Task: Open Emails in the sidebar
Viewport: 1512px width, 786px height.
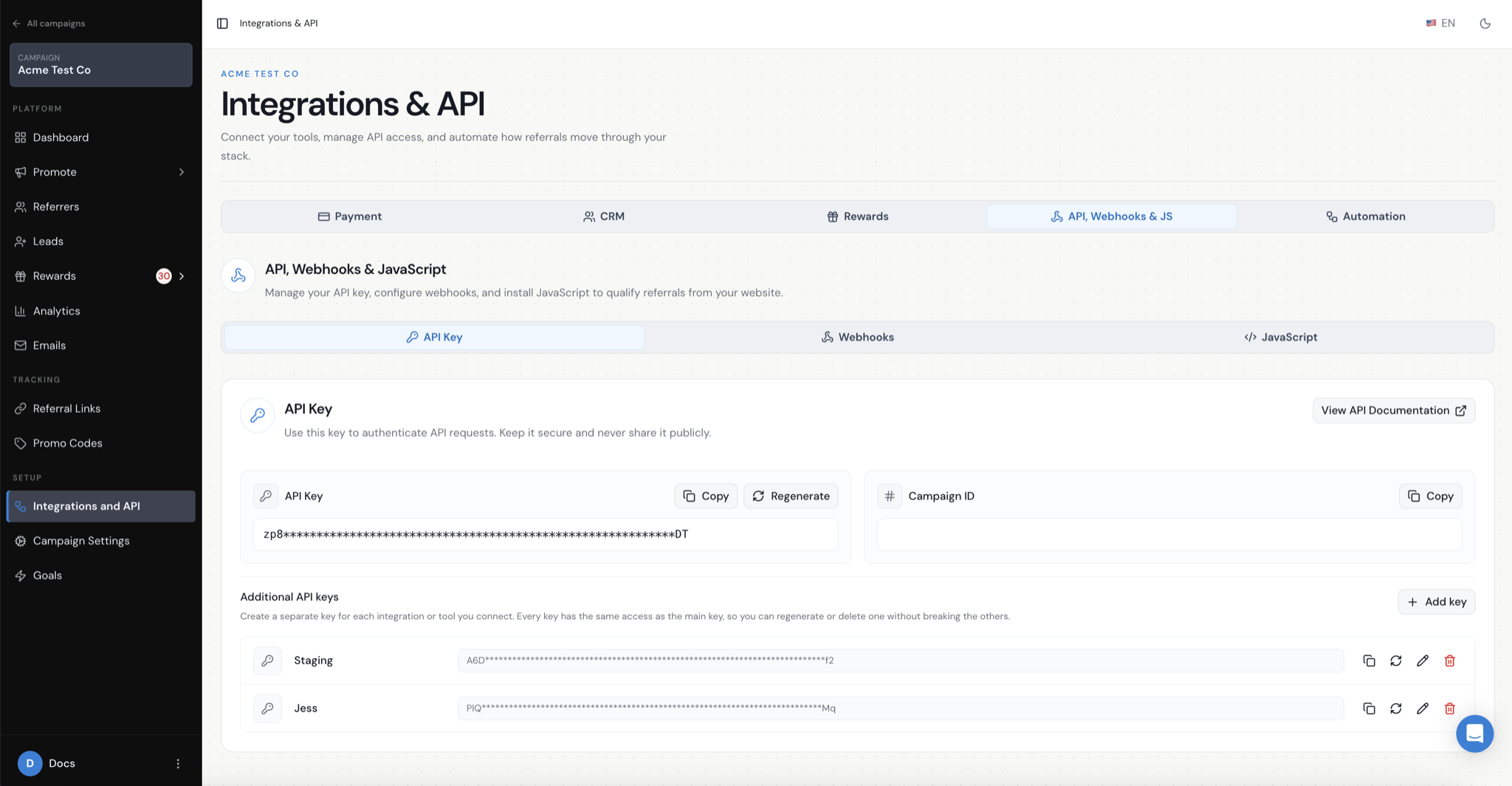Action: [x=101, y=345]
